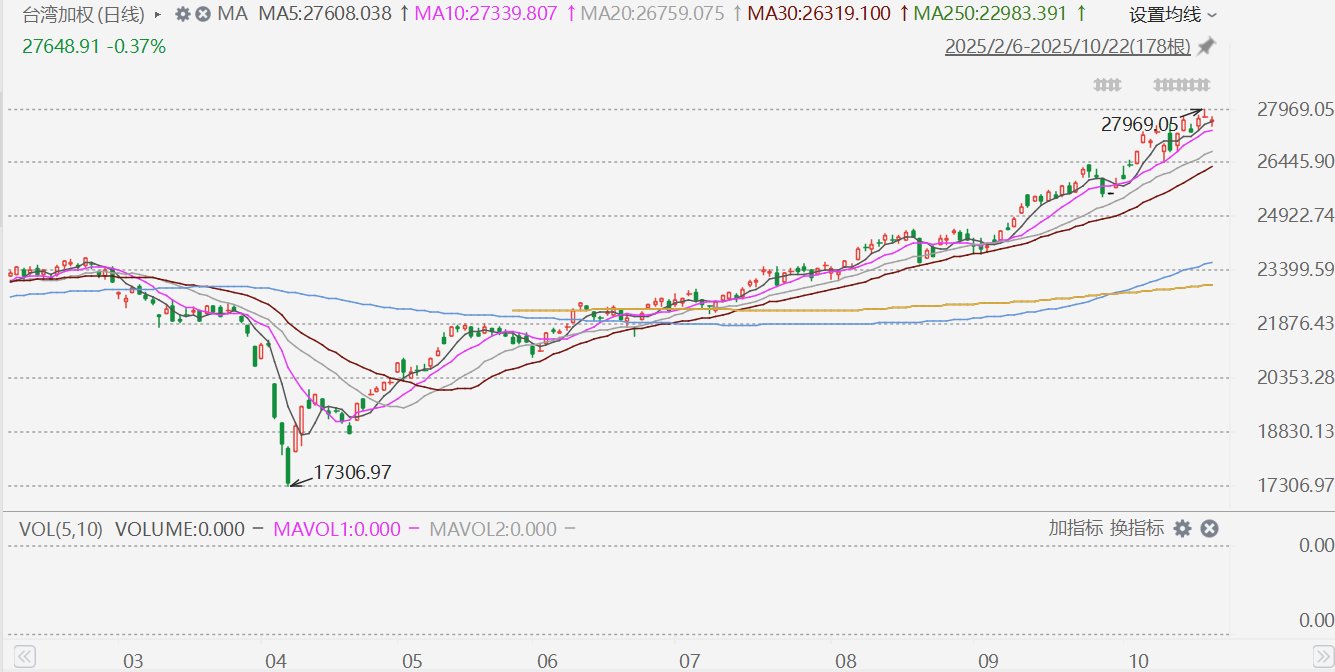Click the MAVOL1 label in volume panel
The width and height of the screenshot is (1335, 672).
(337, 530)
